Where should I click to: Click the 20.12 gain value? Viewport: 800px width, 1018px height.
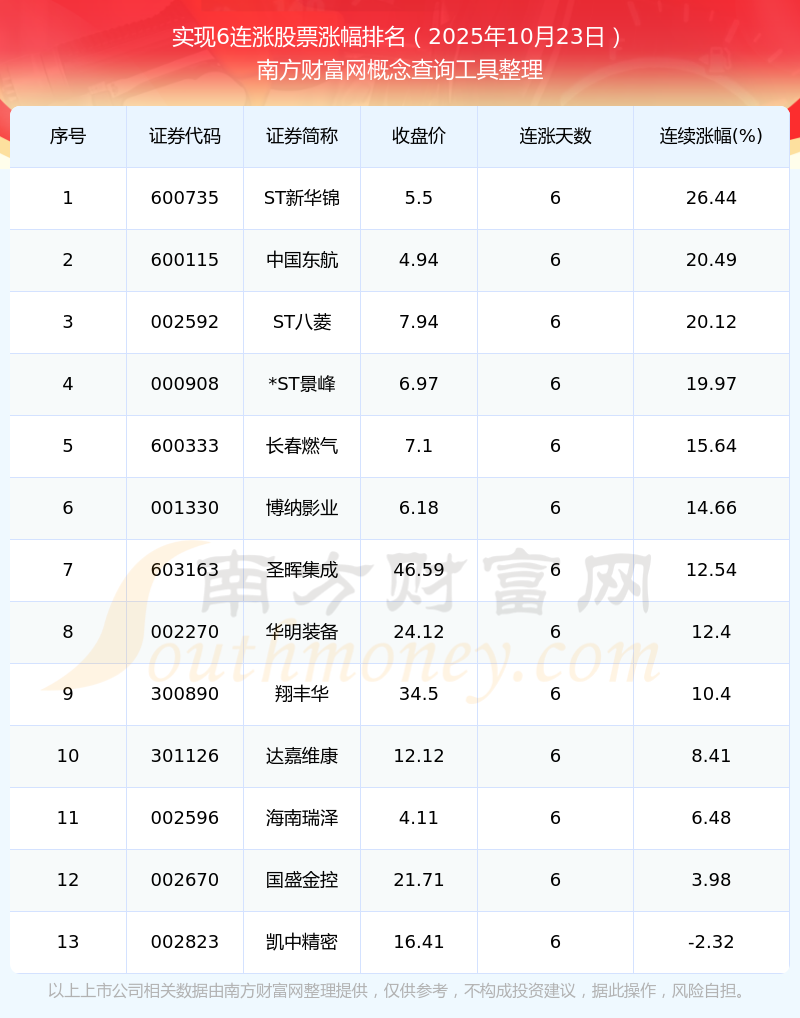click(711, 322)
